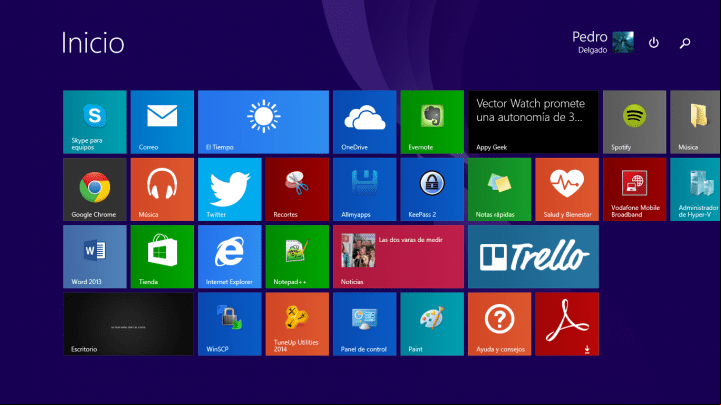Open the Correo mail tile
The height and width of the screenshot is (405, 721).
pyautogui.click(x=162, y=122)
